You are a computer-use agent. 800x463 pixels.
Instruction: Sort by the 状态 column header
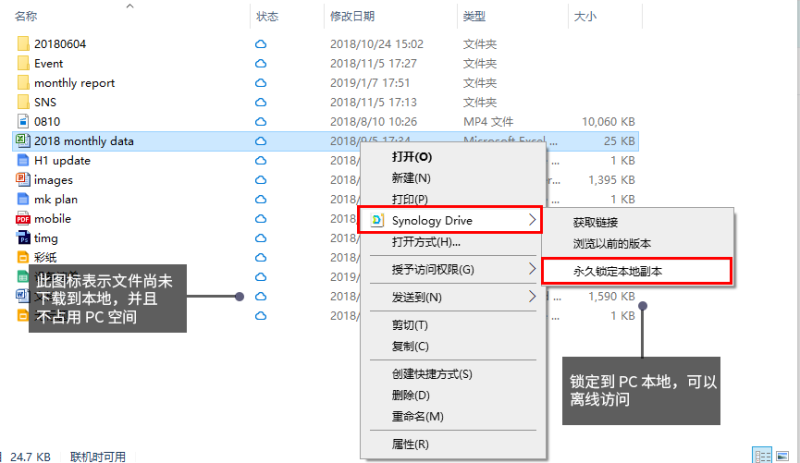pyautogui.click(x=267, y=16)
